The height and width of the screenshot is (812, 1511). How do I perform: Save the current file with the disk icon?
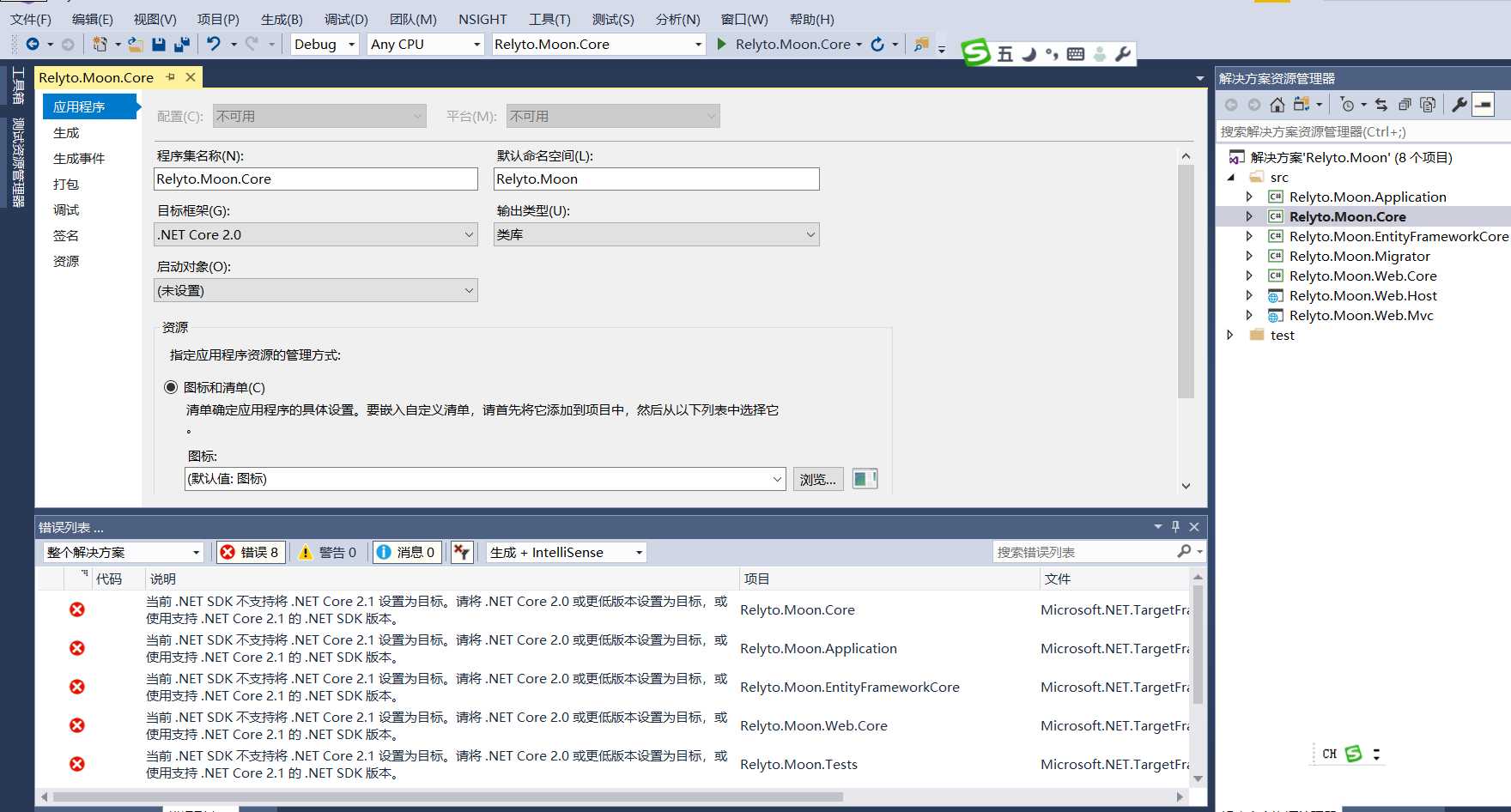point(159,44)
